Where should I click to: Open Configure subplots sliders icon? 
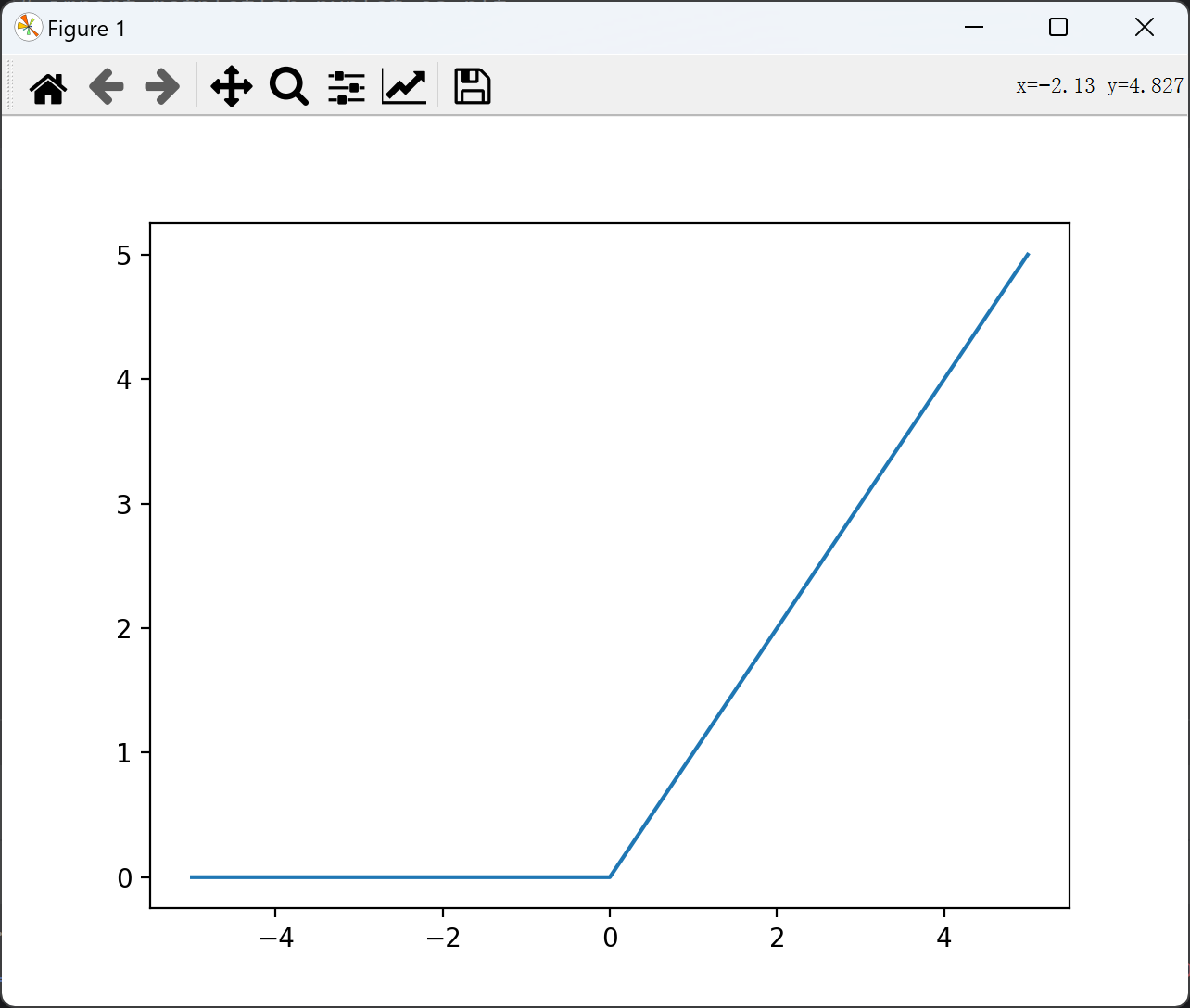pyautogui.click(x=347, y=87)
